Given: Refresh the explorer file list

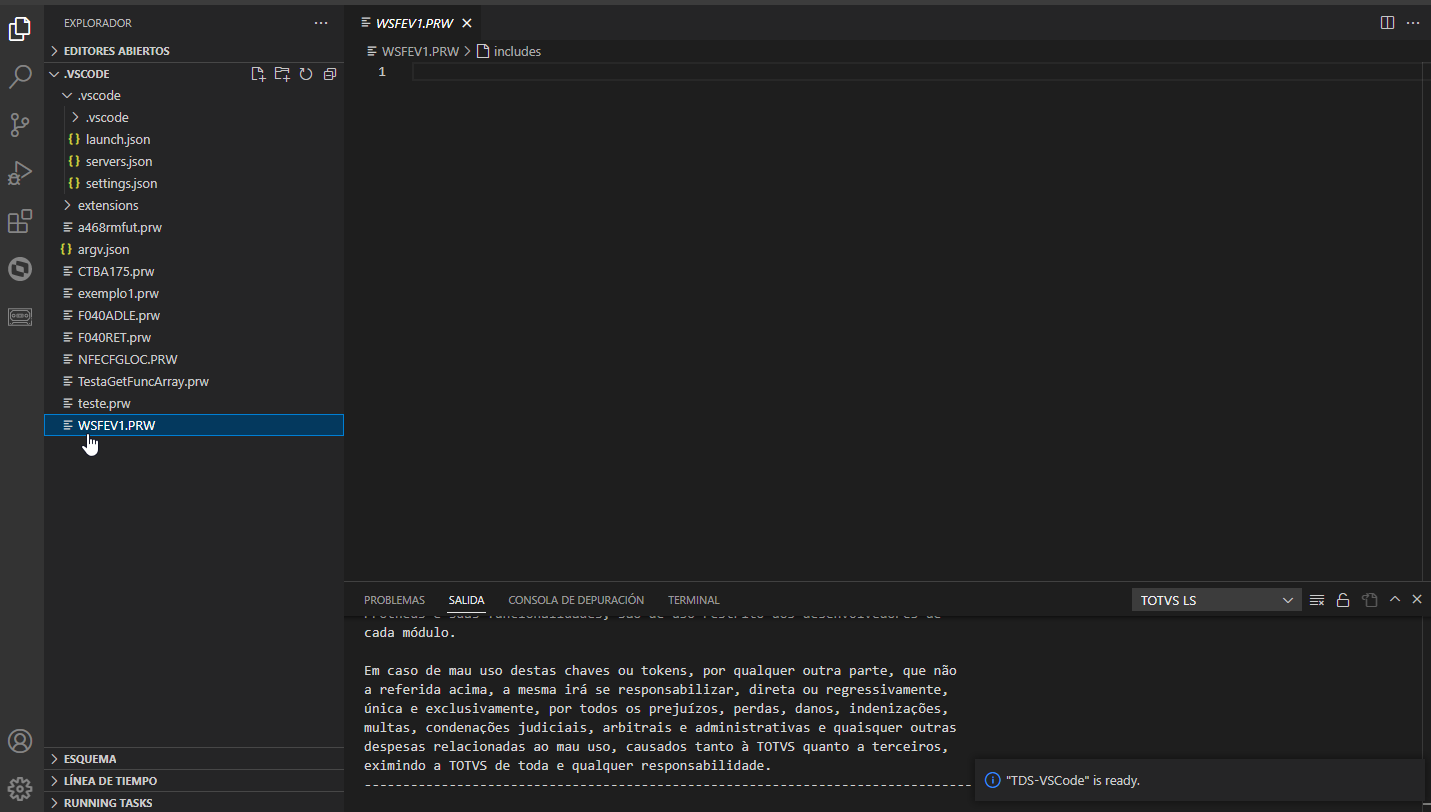Looking at the screenshot, I should click(x=306, y=74).
